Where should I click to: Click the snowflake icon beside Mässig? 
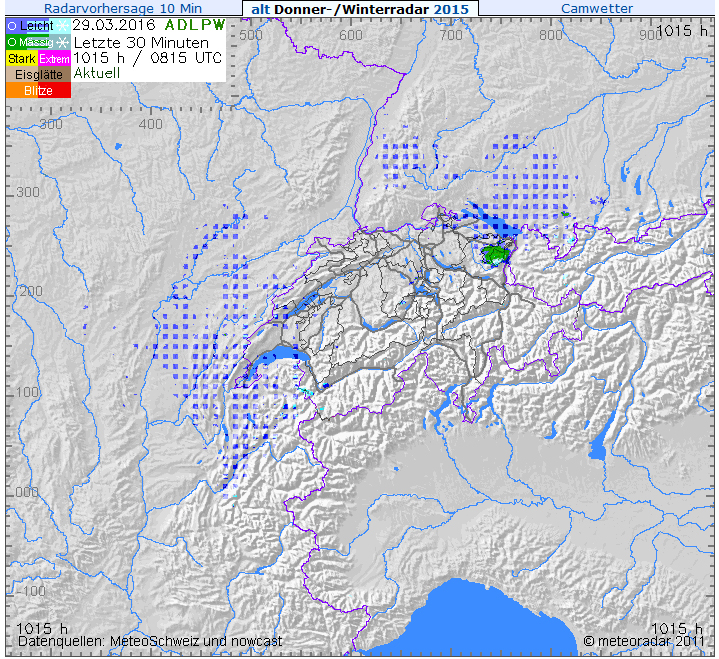click(63, 43)
